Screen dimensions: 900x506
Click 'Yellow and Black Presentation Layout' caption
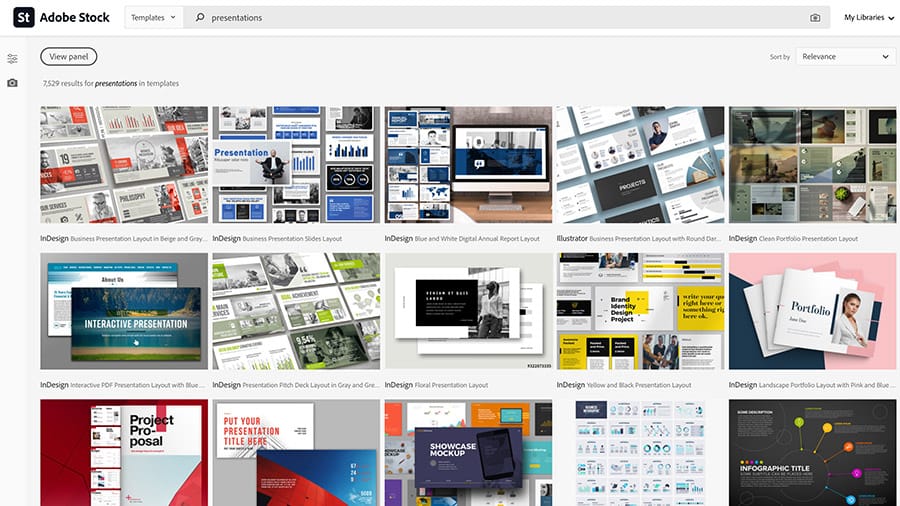[x=624, y=385]
